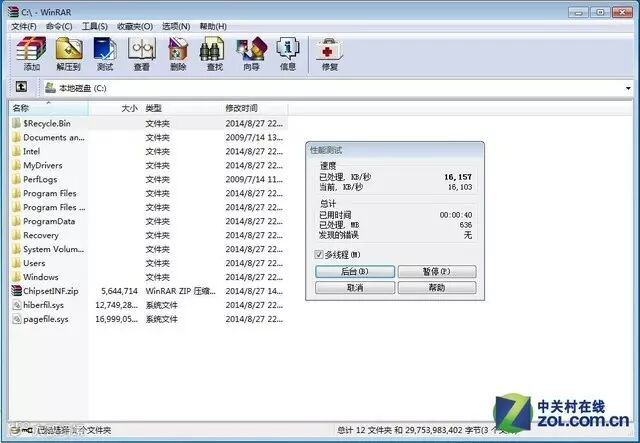Click the Find (查找) binoculars icon
This screenshot has width=640, height=443.
(214, 53)
